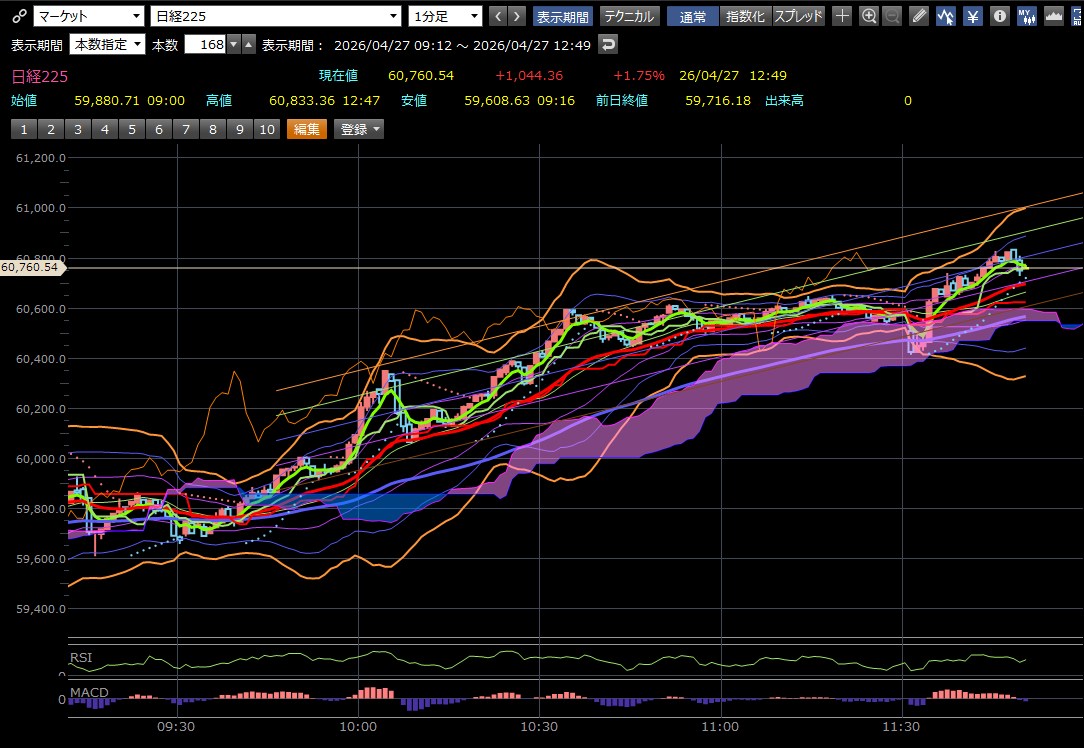This screenshot has width=1084, height=748.
Task: Select the pencil drawing tool
Action: pos(920,16)
